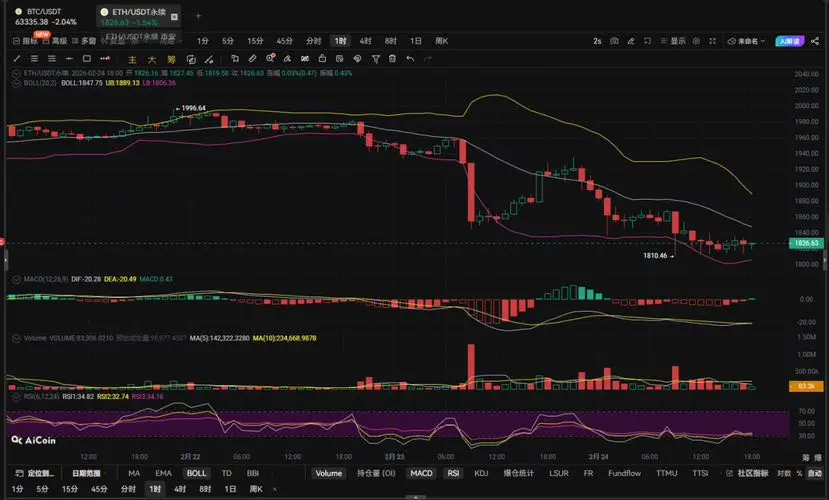Take a chart screenshot with camera icon
Viewport: 829px width, 500px height.
tap(614, 41)
